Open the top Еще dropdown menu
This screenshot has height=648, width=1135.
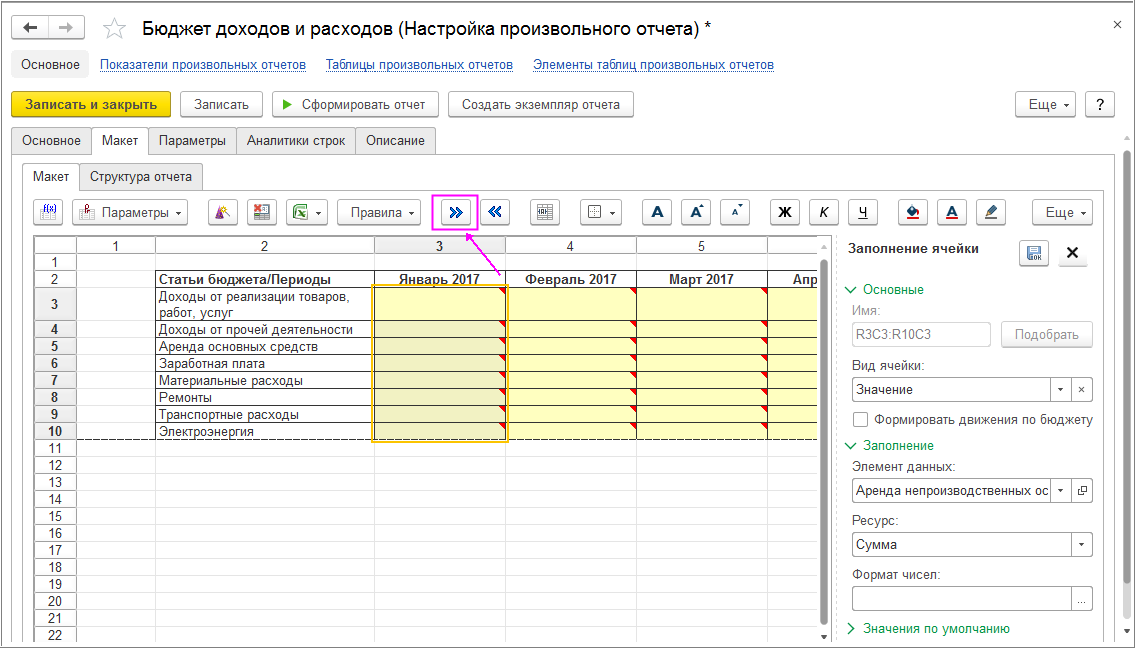coord(1046,104)
